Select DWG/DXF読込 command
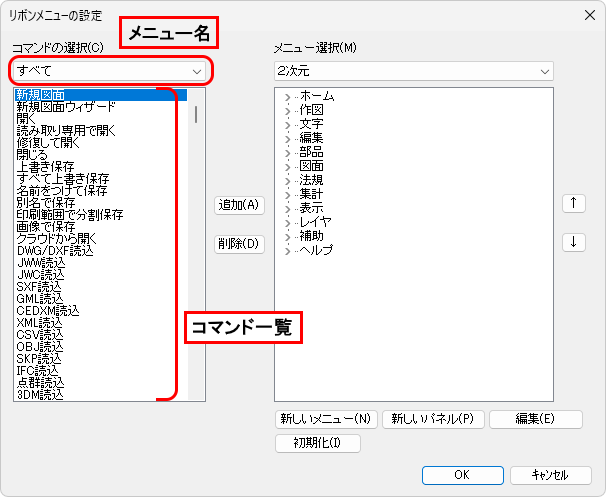The height and width of the screenshot is (497, 606). [x=100, y=250]
